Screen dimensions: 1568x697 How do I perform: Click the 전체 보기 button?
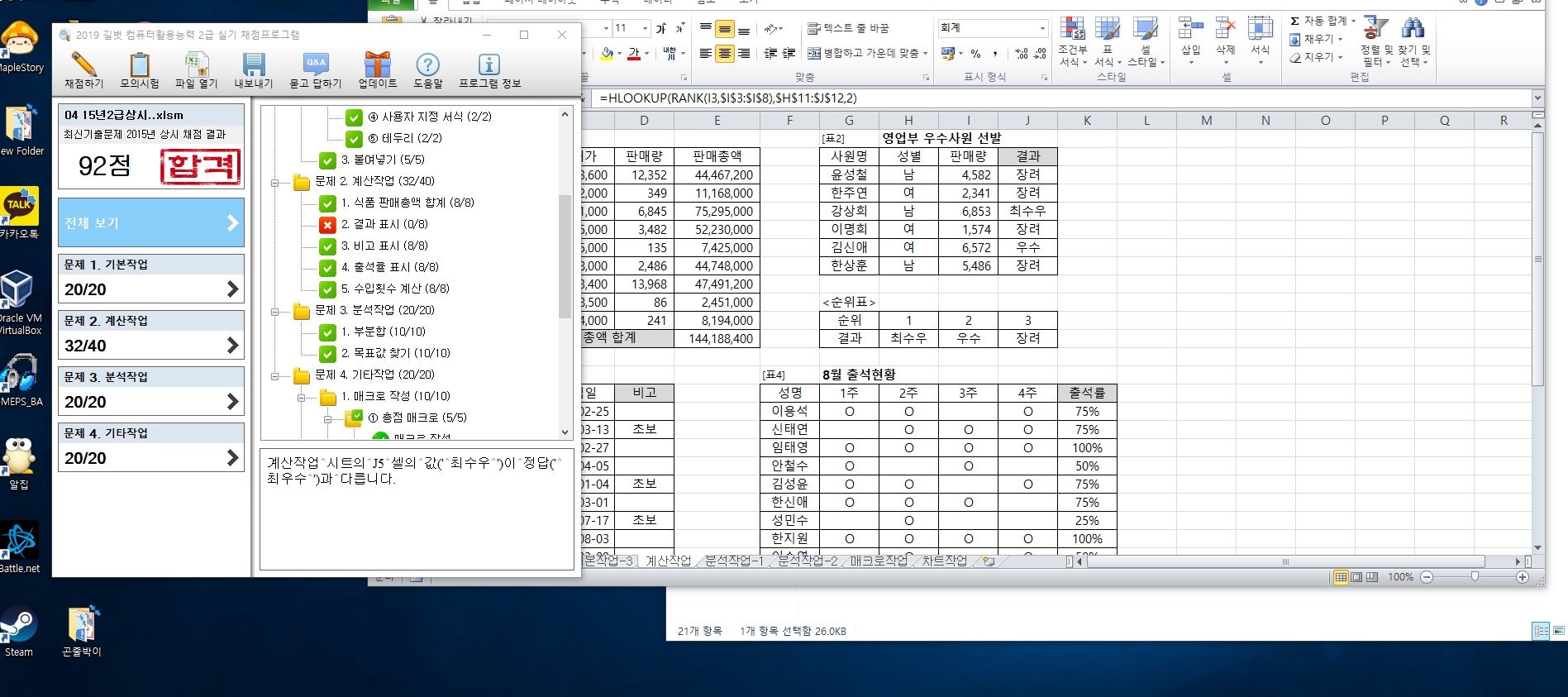[150, 222]
